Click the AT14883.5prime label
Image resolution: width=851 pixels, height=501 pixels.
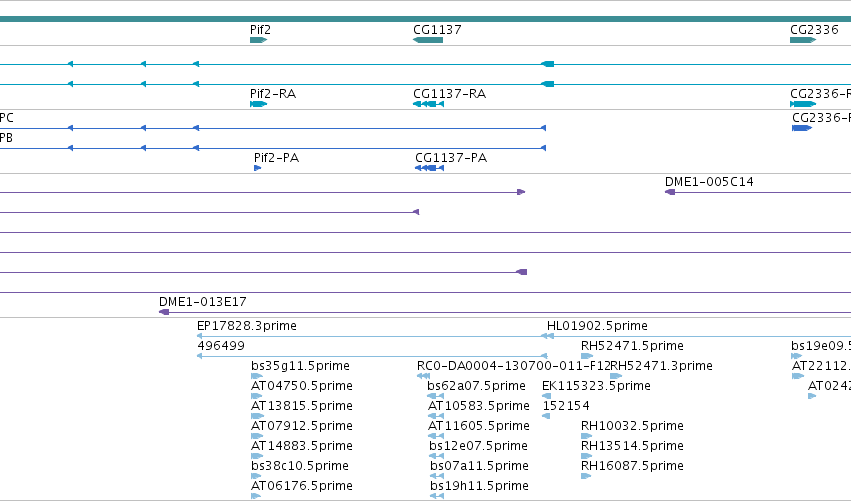click(x=301, y=446)
